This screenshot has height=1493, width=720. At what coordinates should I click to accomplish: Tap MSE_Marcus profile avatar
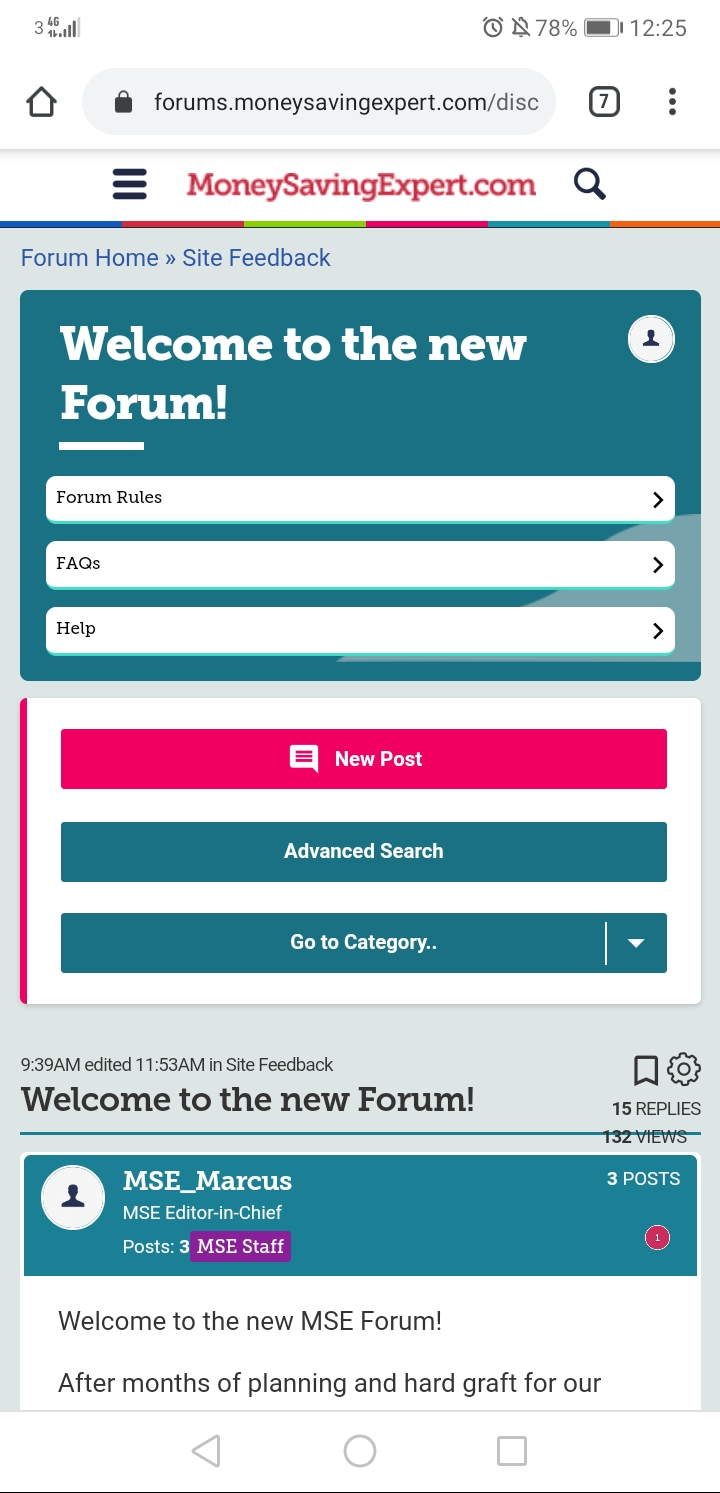(x=73, y=1197)
